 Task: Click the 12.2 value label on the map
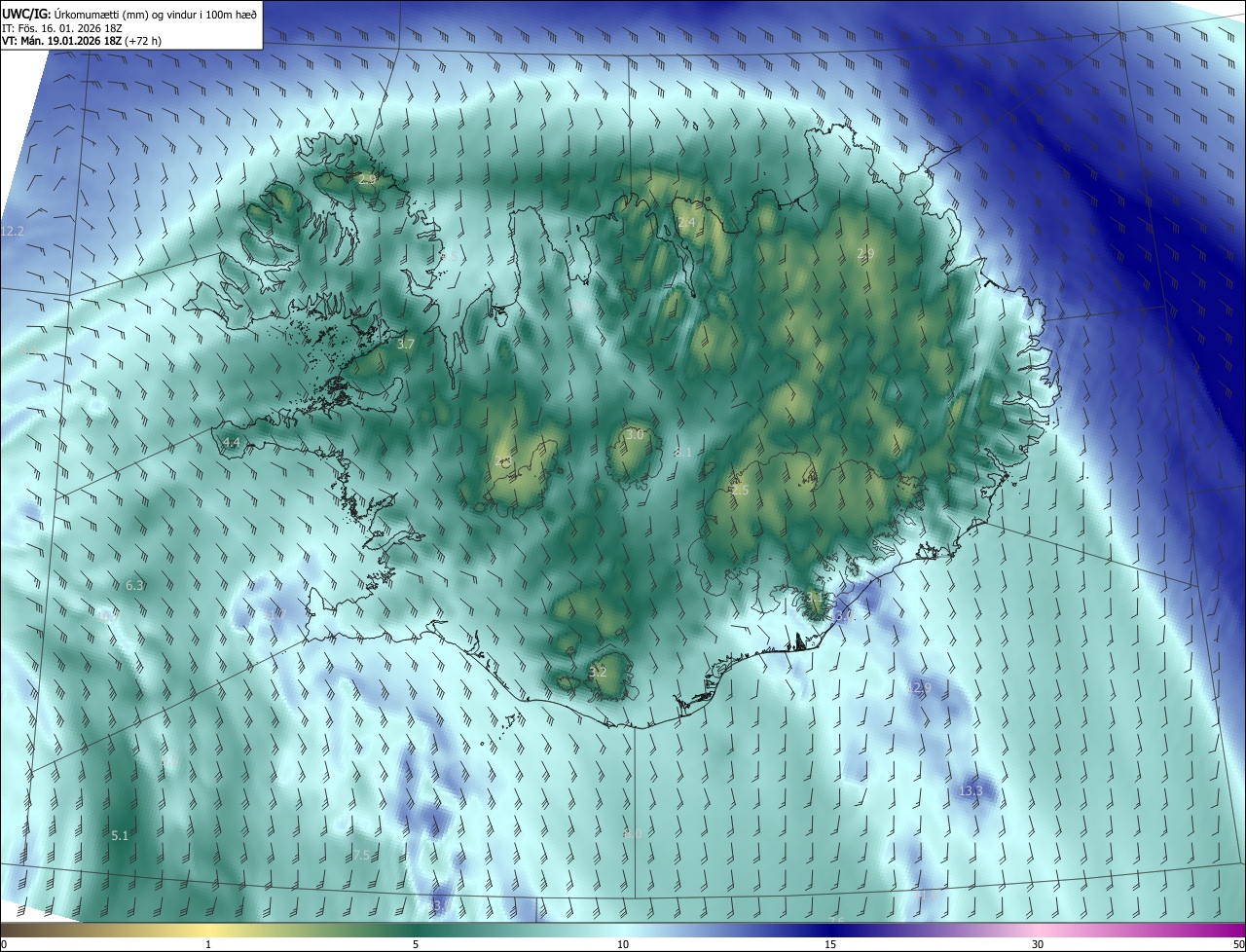pos(13,231)
